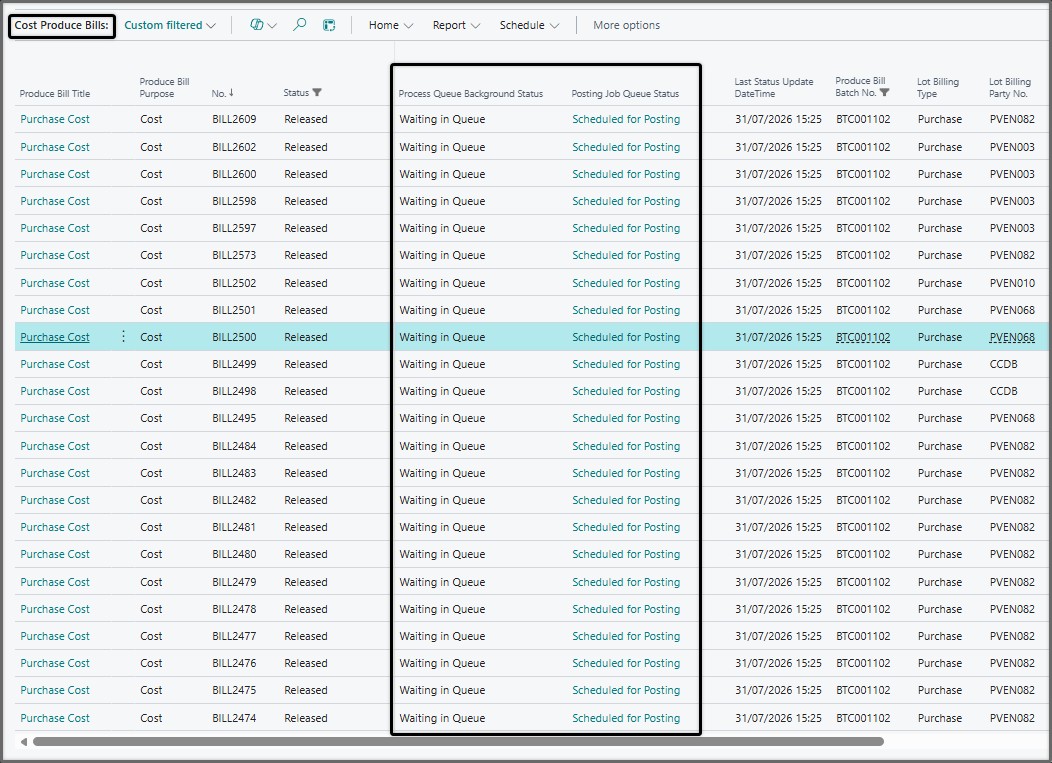Click the Lot Billing Type column header
Viewport: 1052px width, 763px height.
pyautogui.click(x=937, y=87)
